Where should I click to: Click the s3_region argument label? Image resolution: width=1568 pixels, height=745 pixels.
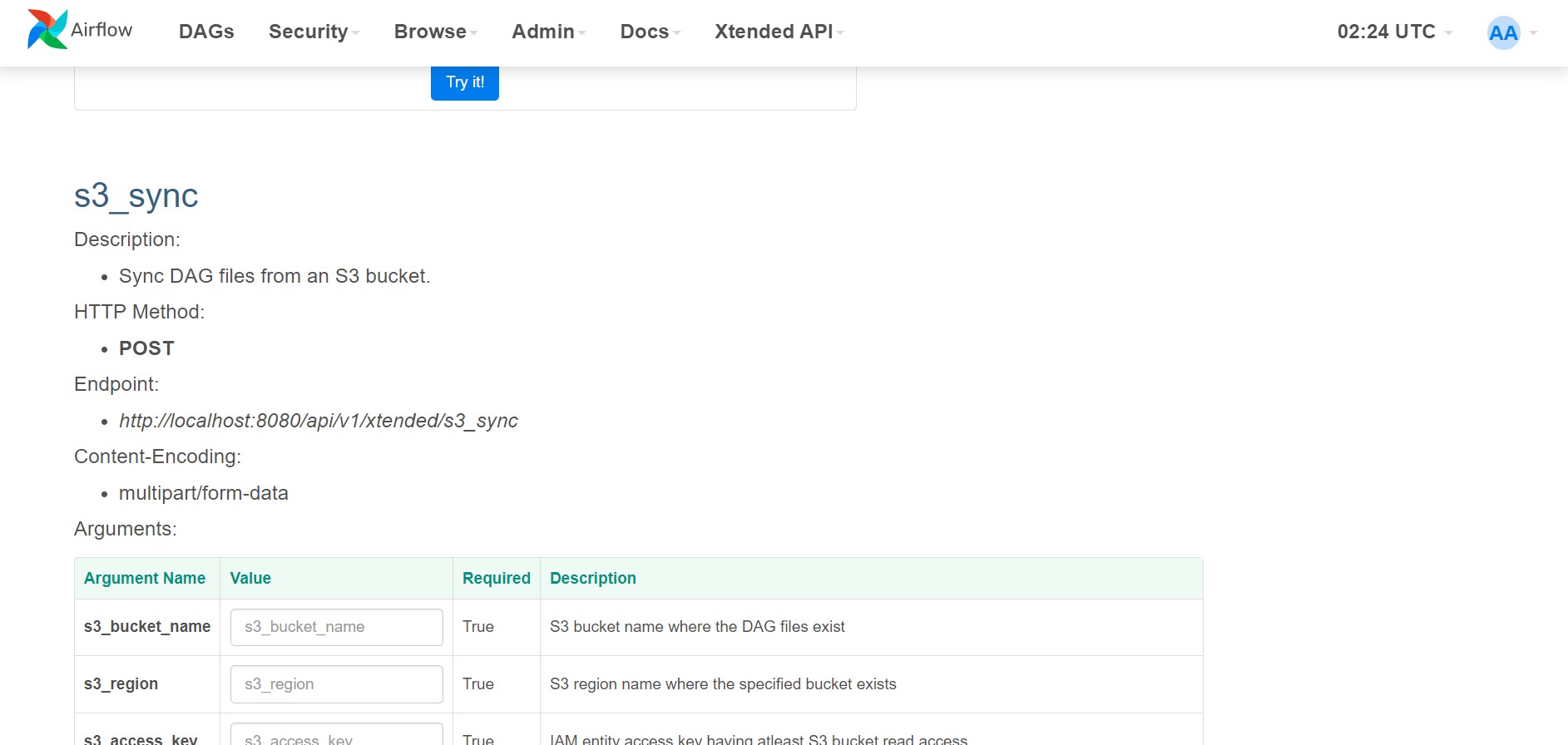click(x=121, y=684)
